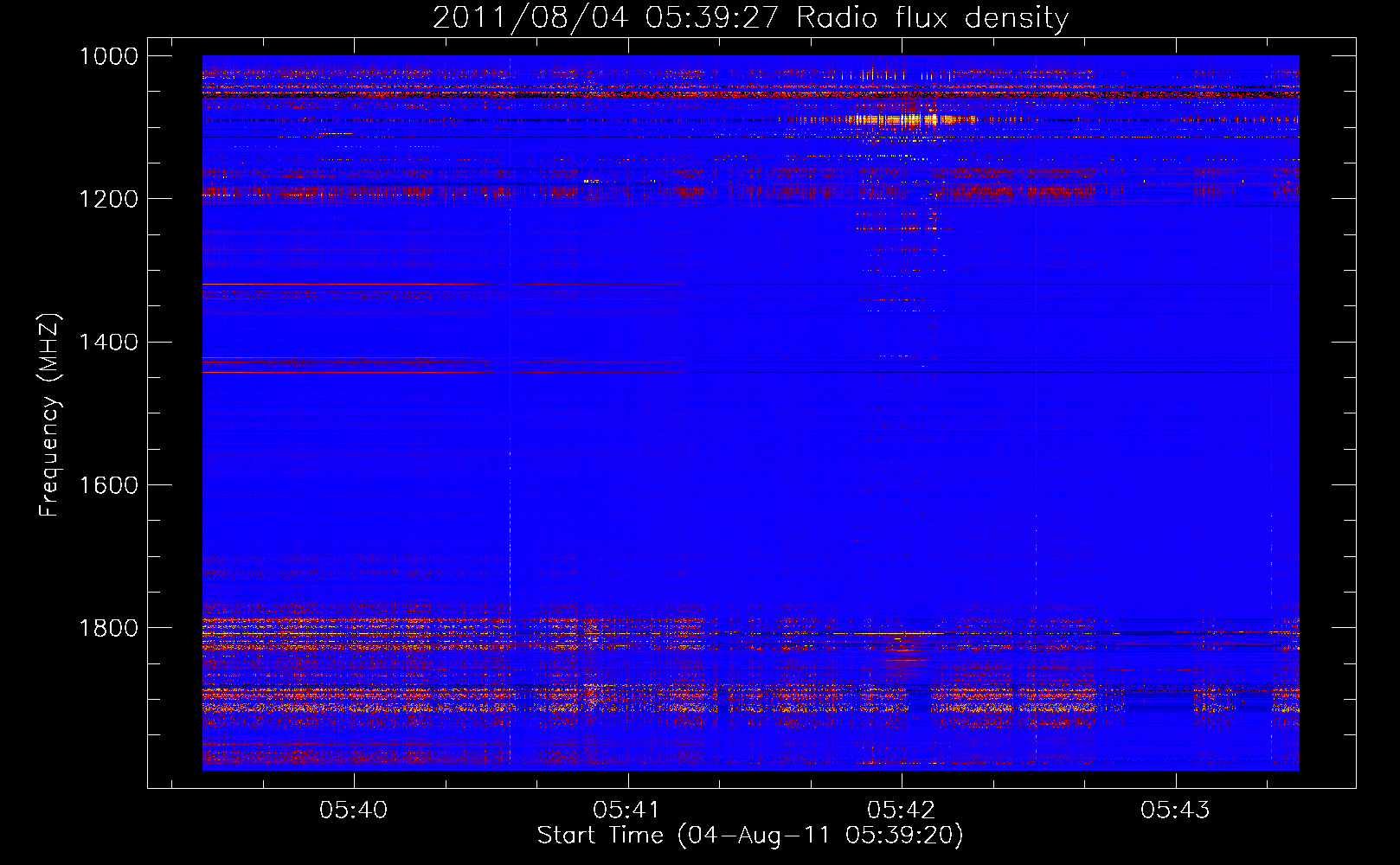The height and width of the screenshot is (865, 1400).
Task: Click the 1800 frequency tick label
Action: coord(109,628)
